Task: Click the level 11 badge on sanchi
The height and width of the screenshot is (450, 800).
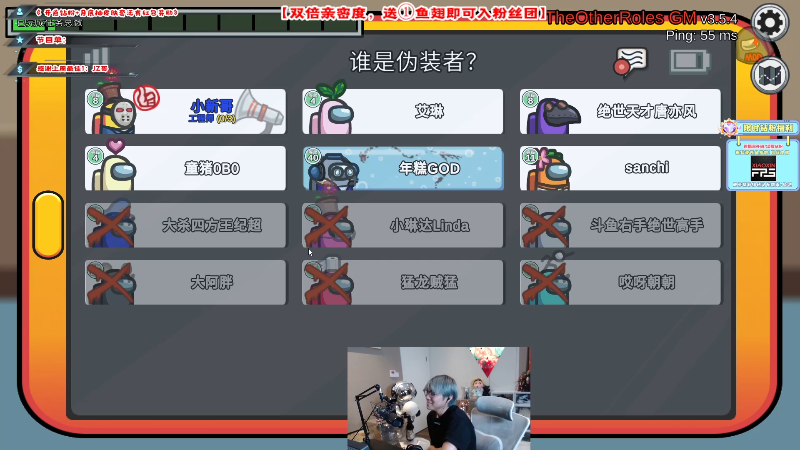Action: click(x=530, y=156)
